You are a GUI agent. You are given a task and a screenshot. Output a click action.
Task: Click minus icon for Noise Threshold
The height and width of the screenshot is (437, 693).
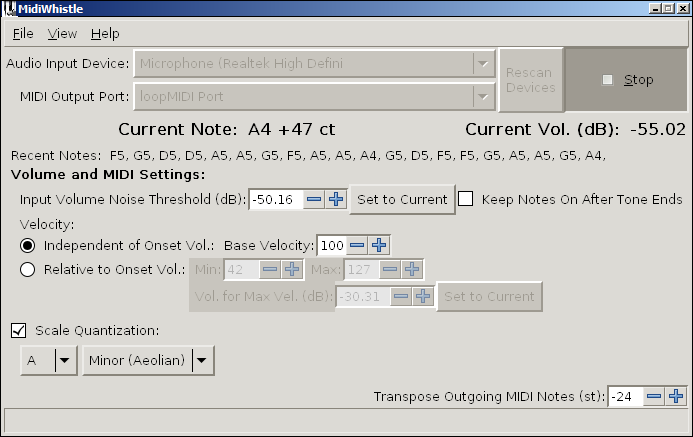pos(314,199)
